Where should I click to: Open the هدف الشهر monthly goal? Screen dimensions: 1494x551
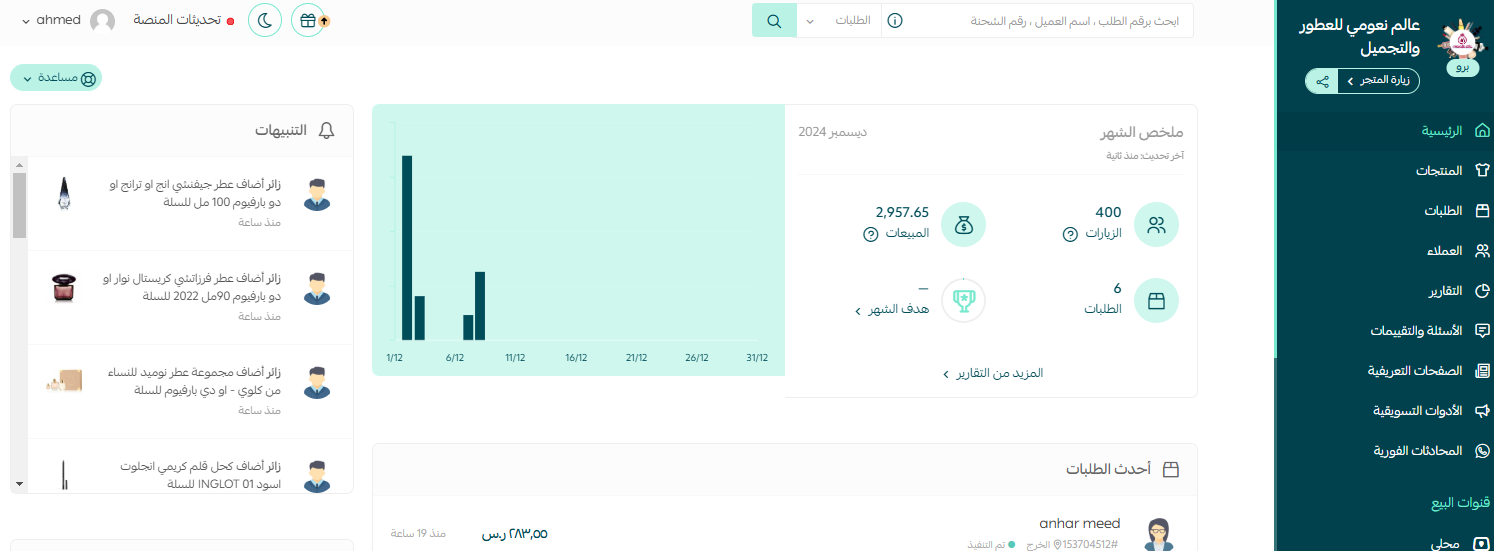click(x=892, y=310)
